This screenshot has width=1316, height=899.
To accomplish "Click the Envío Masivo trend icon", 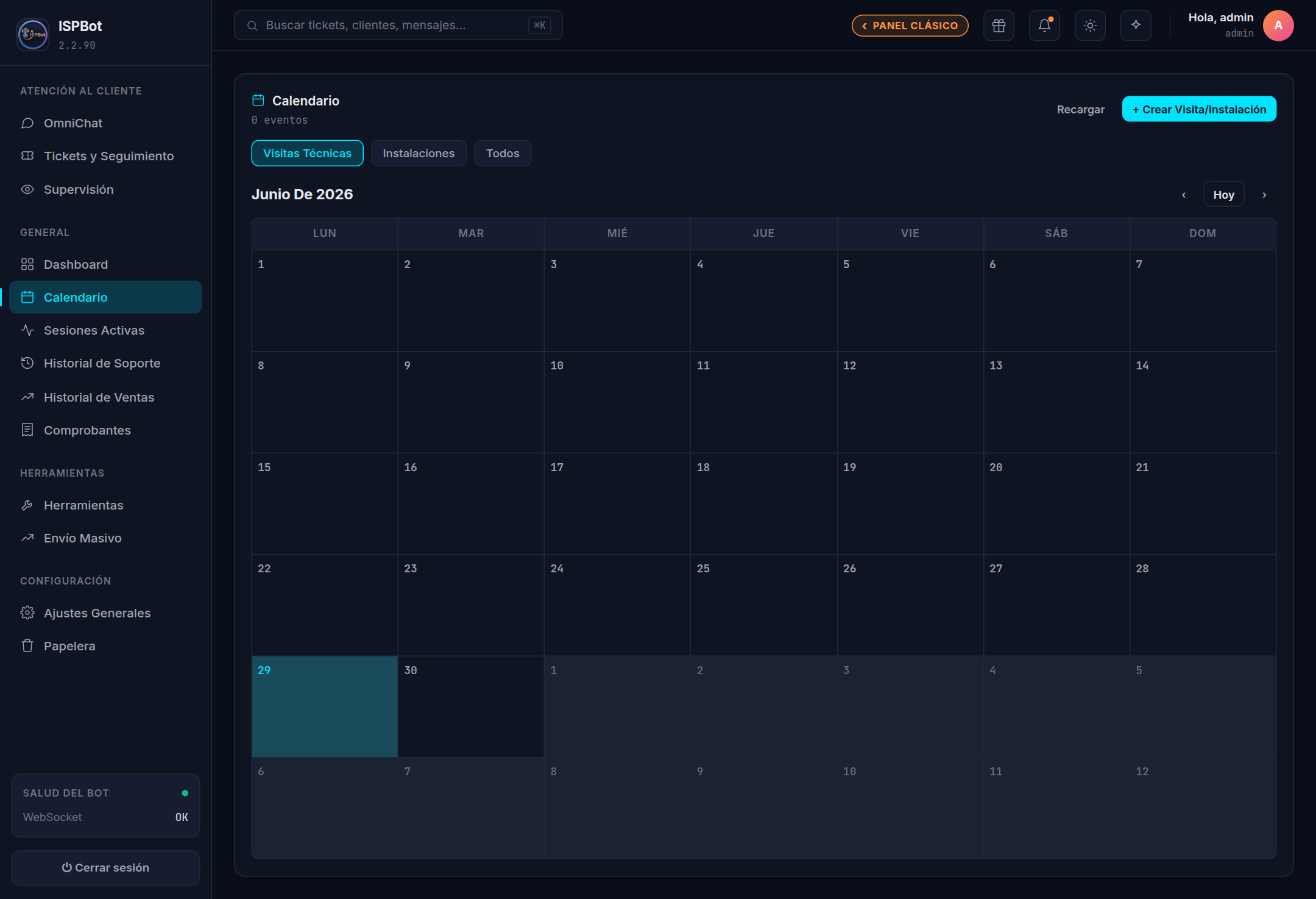I will tap(27, 538).
